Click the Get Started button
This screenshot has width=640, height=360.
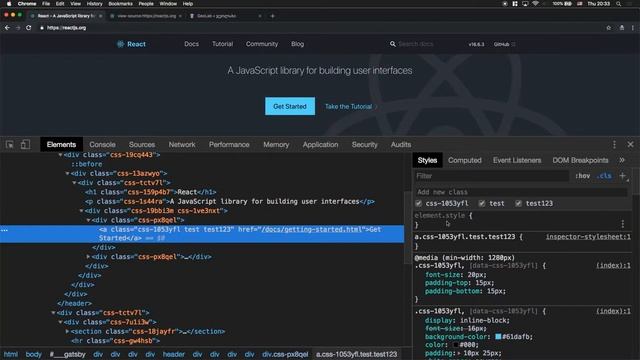pyautogui.click(x=290, y=106)
